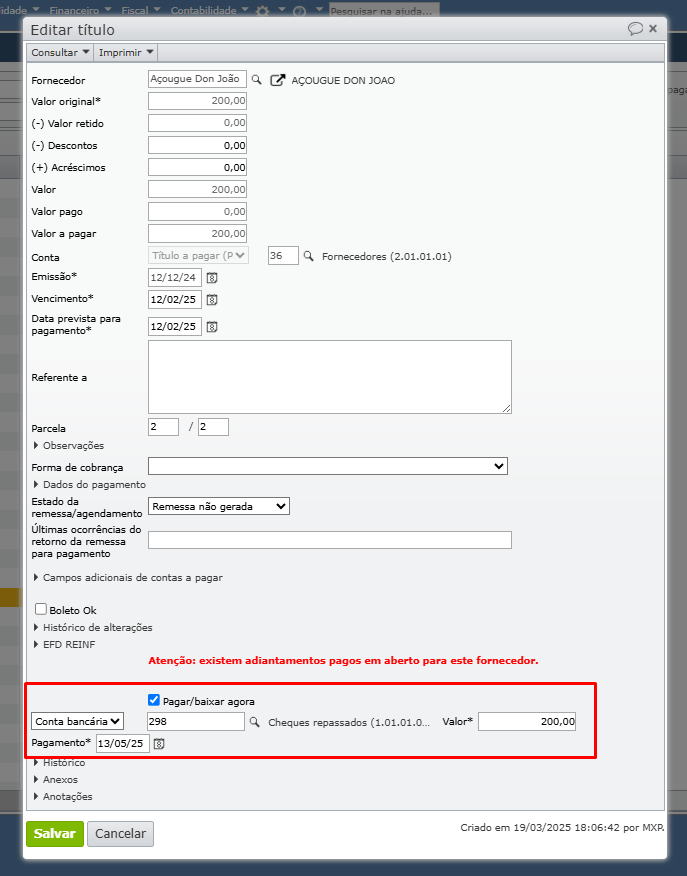Click the Descontos input field
This screenshot has height=876, width=687.
point(197,145)
